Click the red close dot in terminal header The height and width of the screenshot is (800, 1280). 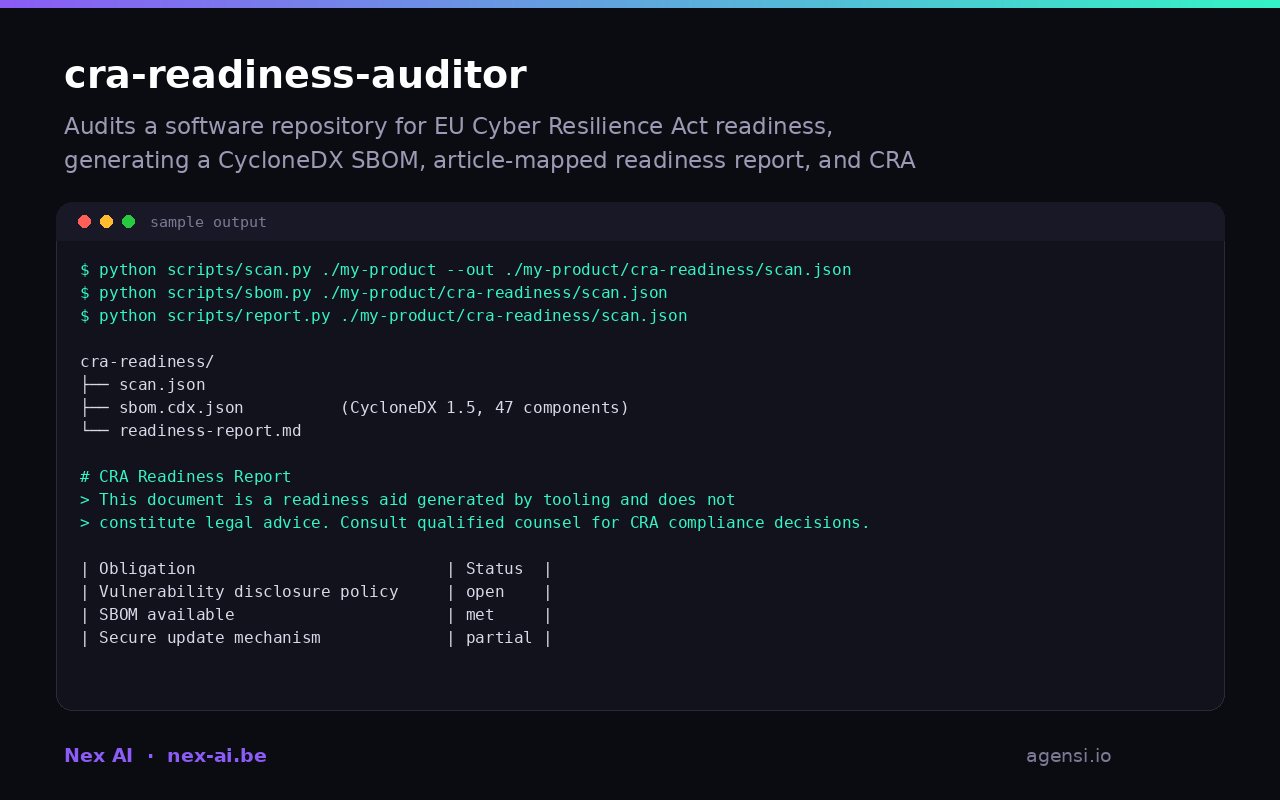(x=84, y=222)
